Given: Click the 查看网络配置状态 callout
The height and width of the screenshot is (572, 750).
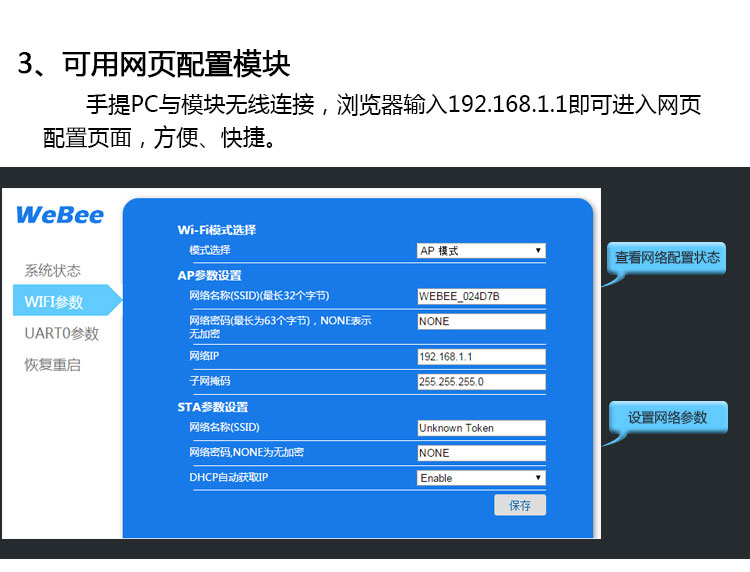Looking at the screenshot, I should (x=667, y=258).
